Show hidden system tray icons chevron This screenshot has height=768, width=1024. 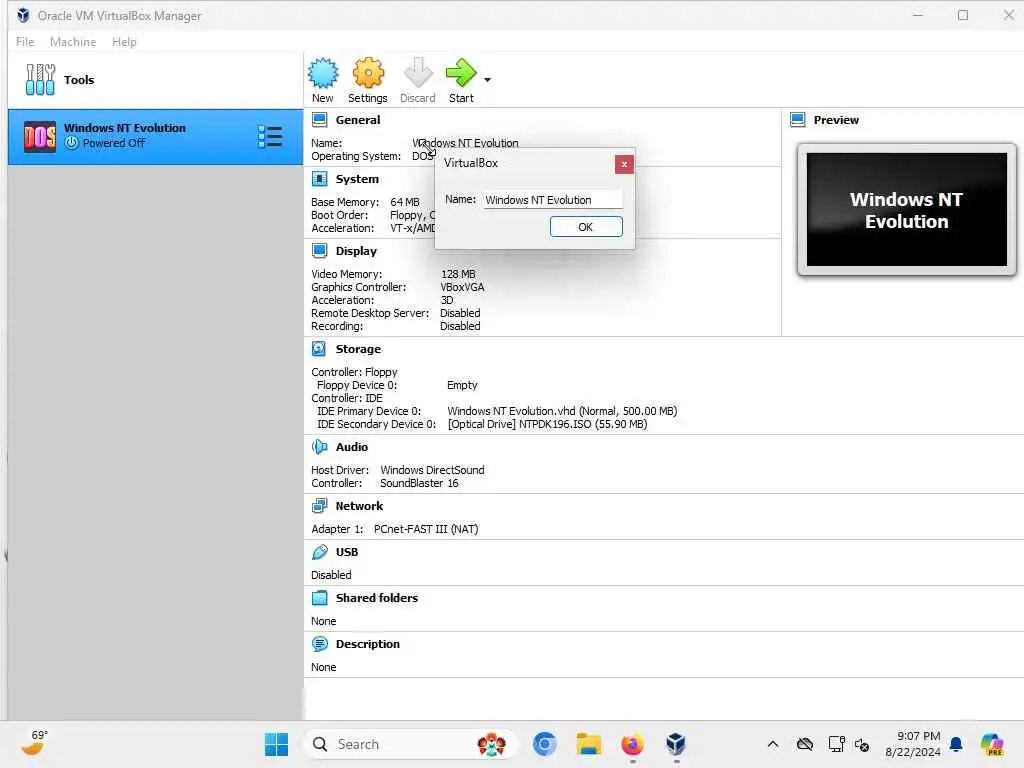point(773,744)
